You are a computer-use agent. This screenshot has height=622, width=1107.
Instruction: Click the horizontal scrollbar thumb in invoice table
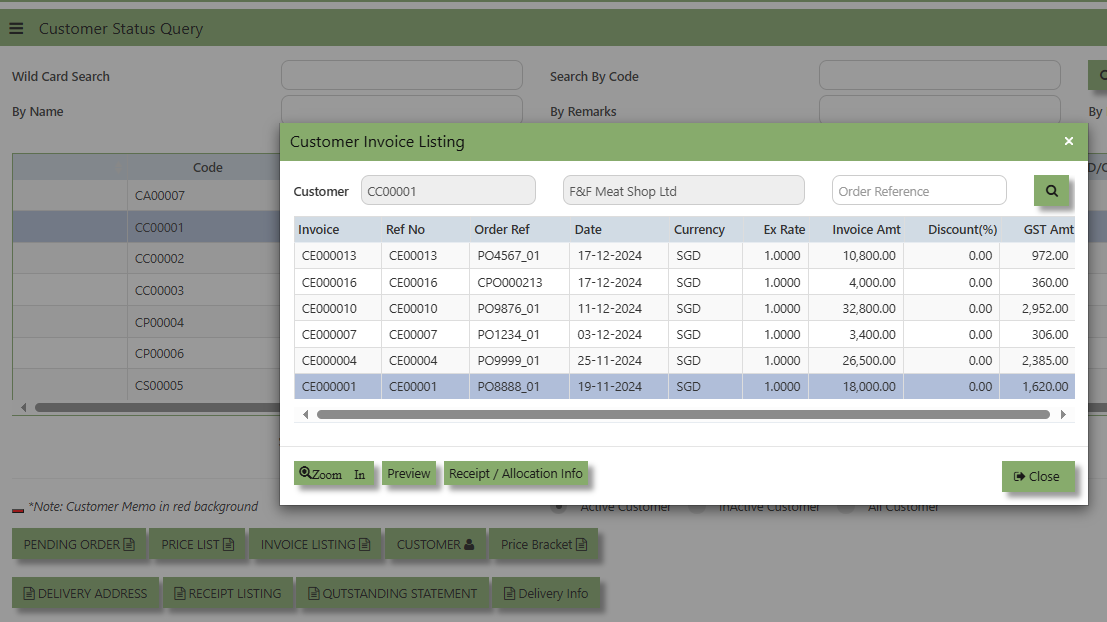click(x=683, y=414)
